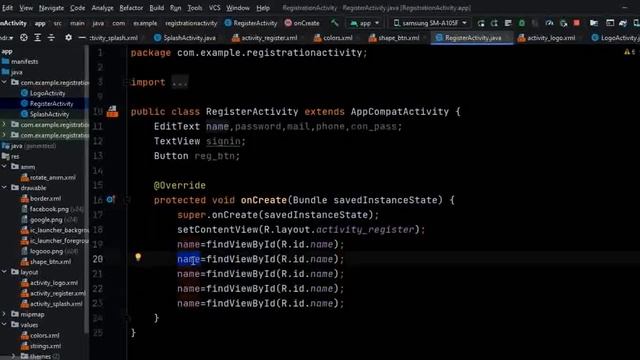Click related XML file gutter icon on line 10
Image resolution: width=640 pixels, height=360 pixels.
112,111
